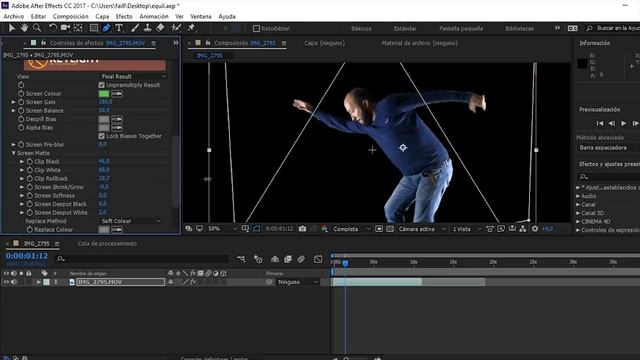This screenshot has height=360, width=640.
Task: Toggle shy layers hide icon in timeline
Action: click(275, 259)
